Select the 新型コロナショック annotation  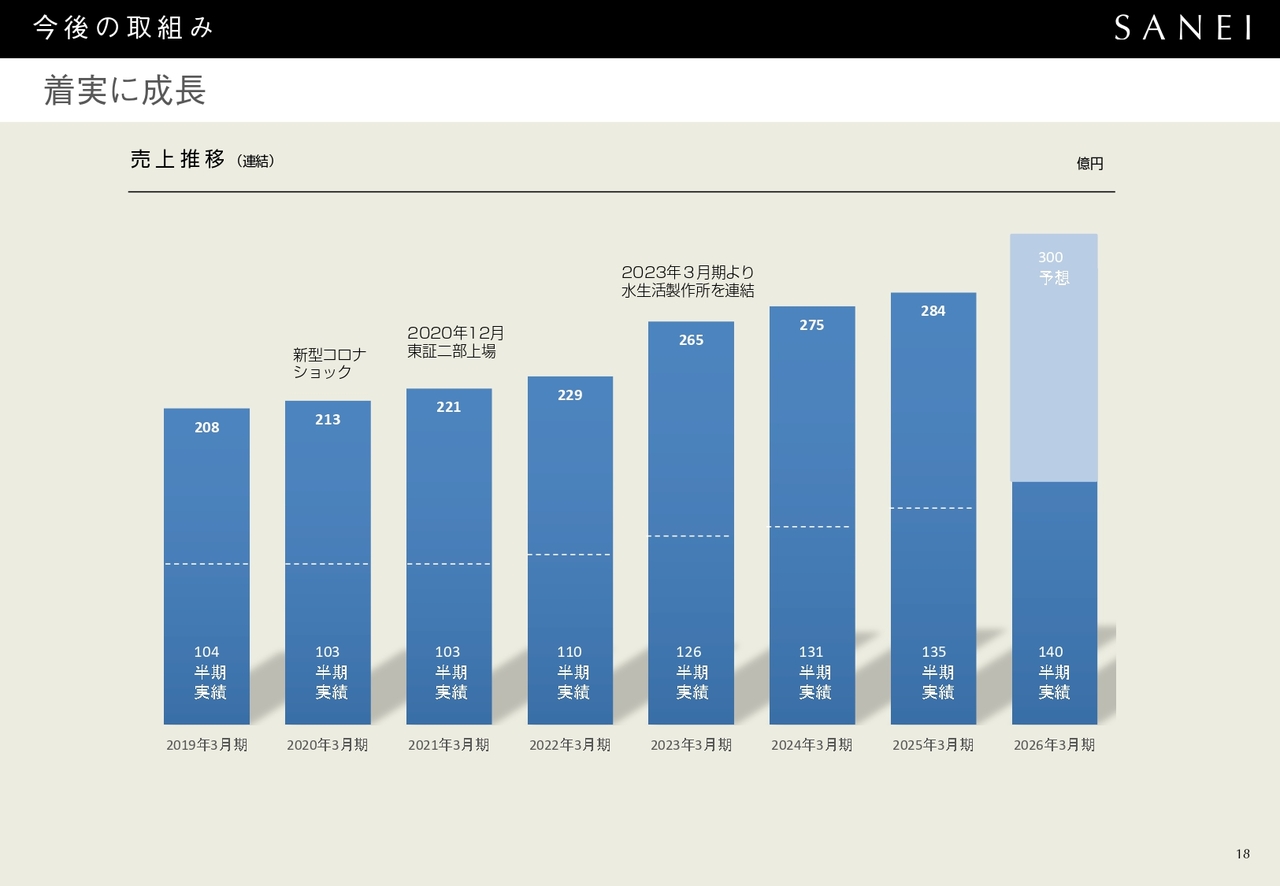(329, 363)
